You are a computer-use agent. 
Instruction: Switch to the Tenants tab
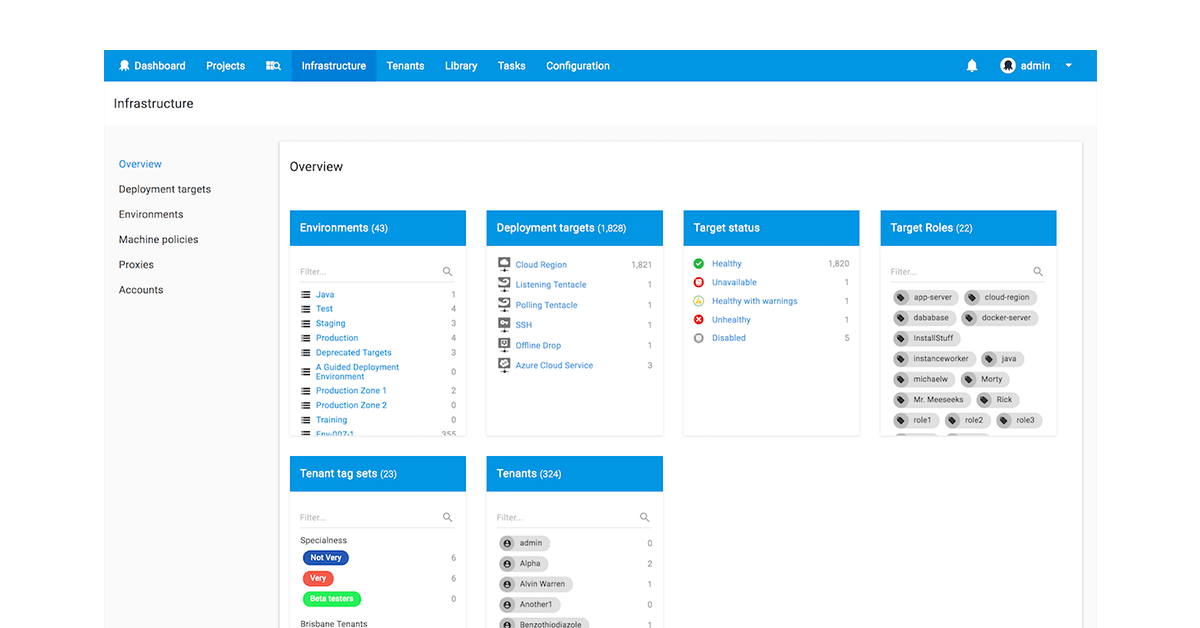click(x=405, y=65)
